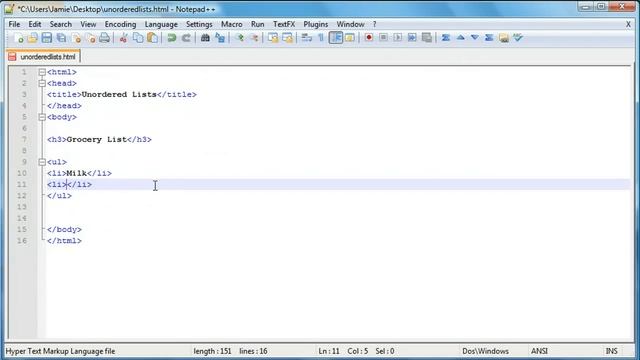Save the file with the floppy icon
This screenshot has width=640, height=360.
(x=47, y=38)
